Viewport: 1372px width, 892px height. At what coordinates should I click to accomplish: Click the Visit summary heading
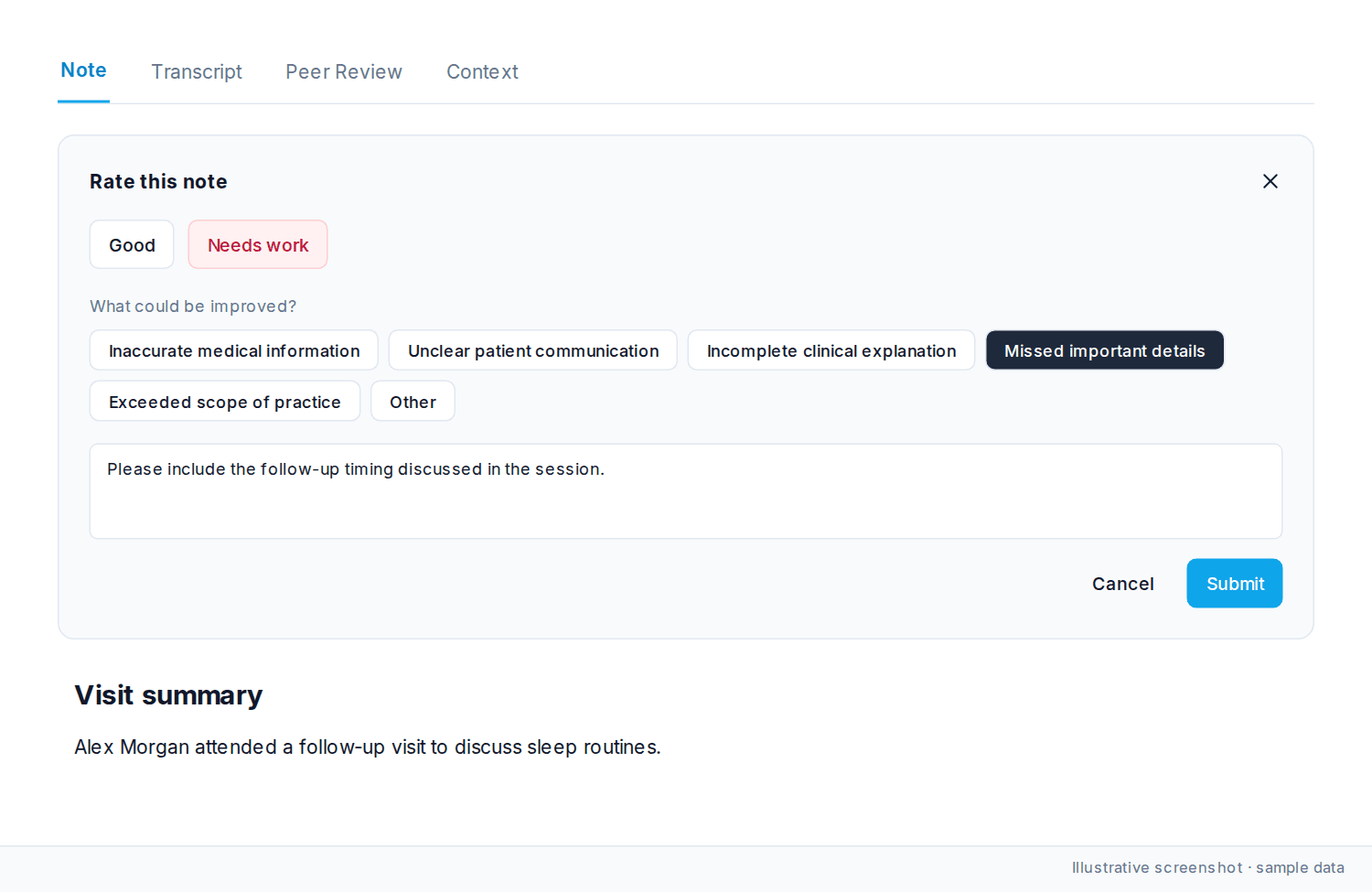point(168,695)
